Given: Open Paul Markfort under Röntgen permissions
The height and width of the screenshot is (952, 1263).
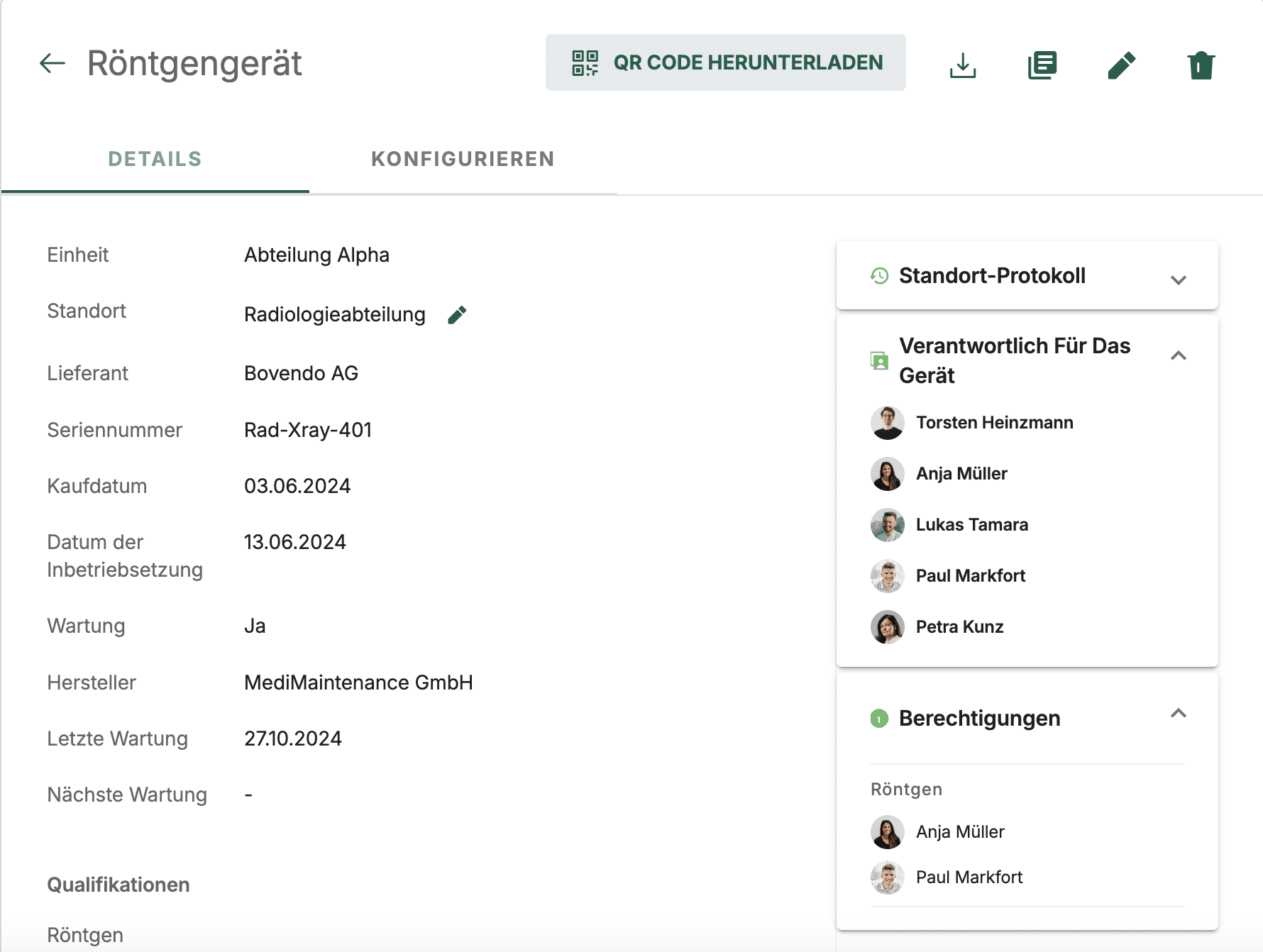Looking at the screenshot, I should coord(969,878).
